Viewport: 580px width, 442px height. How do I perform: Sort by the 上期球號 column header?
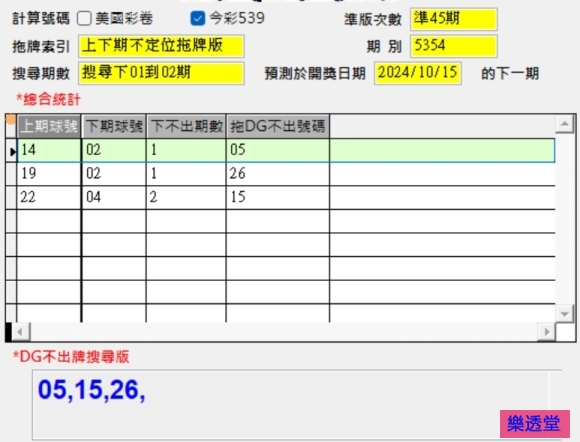pos(49,126)
